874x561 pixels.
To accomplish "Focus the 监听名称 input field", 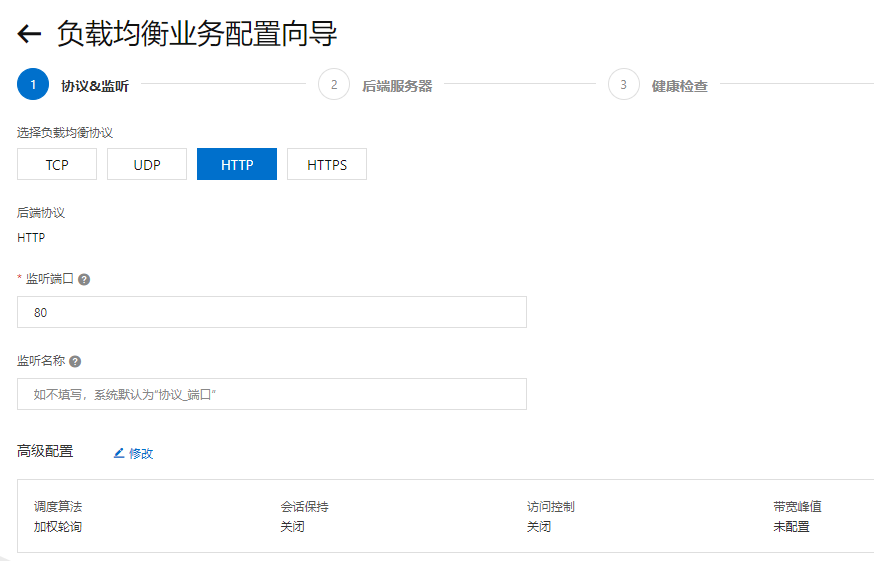I will [272, 394].
